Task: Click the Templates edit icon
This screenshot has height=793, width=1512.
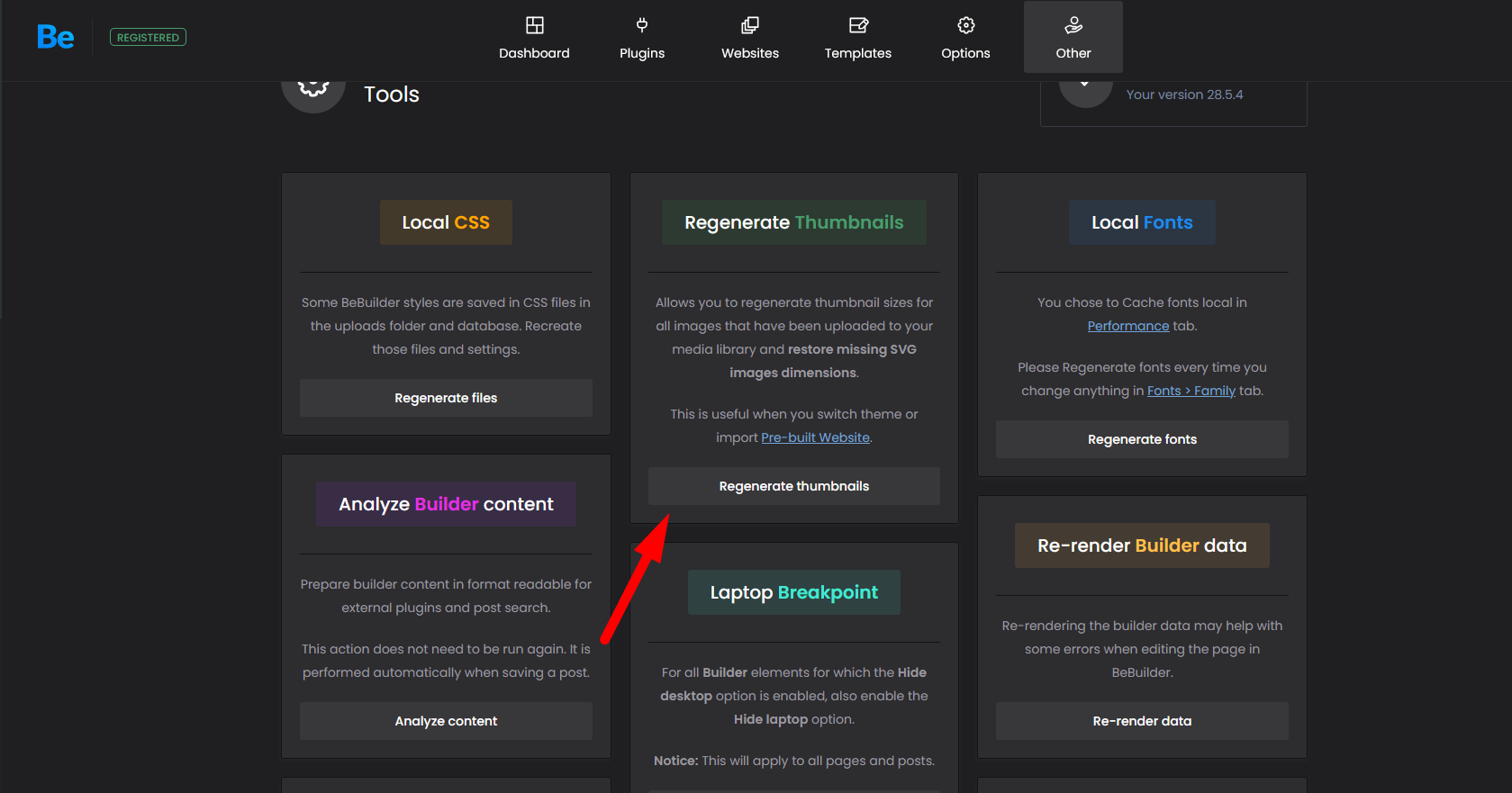Action: tap(858, 25)
